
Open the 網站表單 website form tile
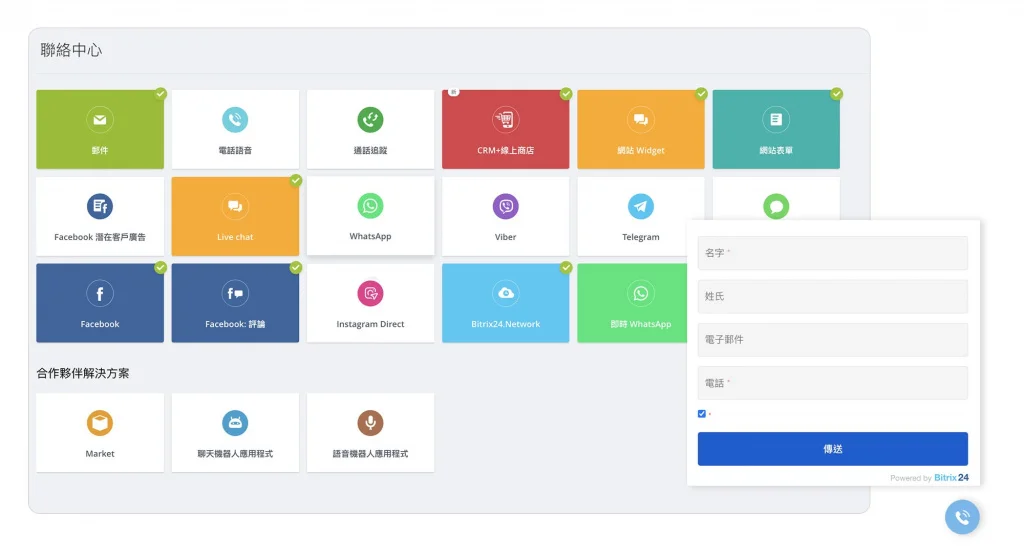coord(776,129)
